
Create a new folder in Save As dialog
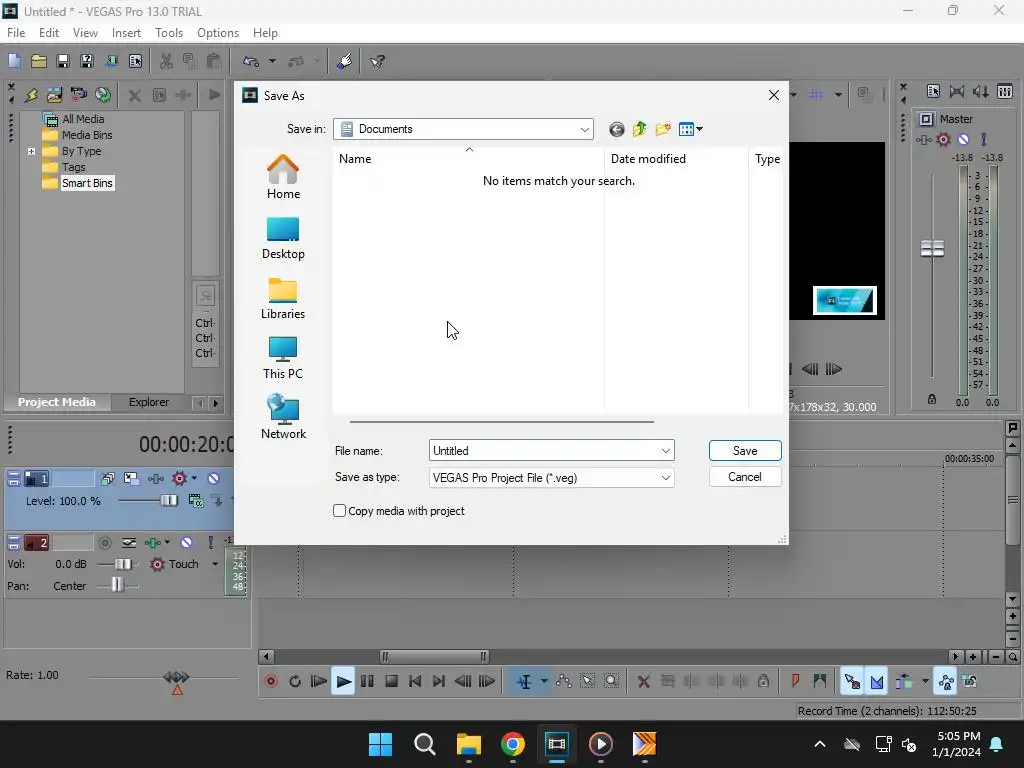pyautogui.click(x=663, y=129)
